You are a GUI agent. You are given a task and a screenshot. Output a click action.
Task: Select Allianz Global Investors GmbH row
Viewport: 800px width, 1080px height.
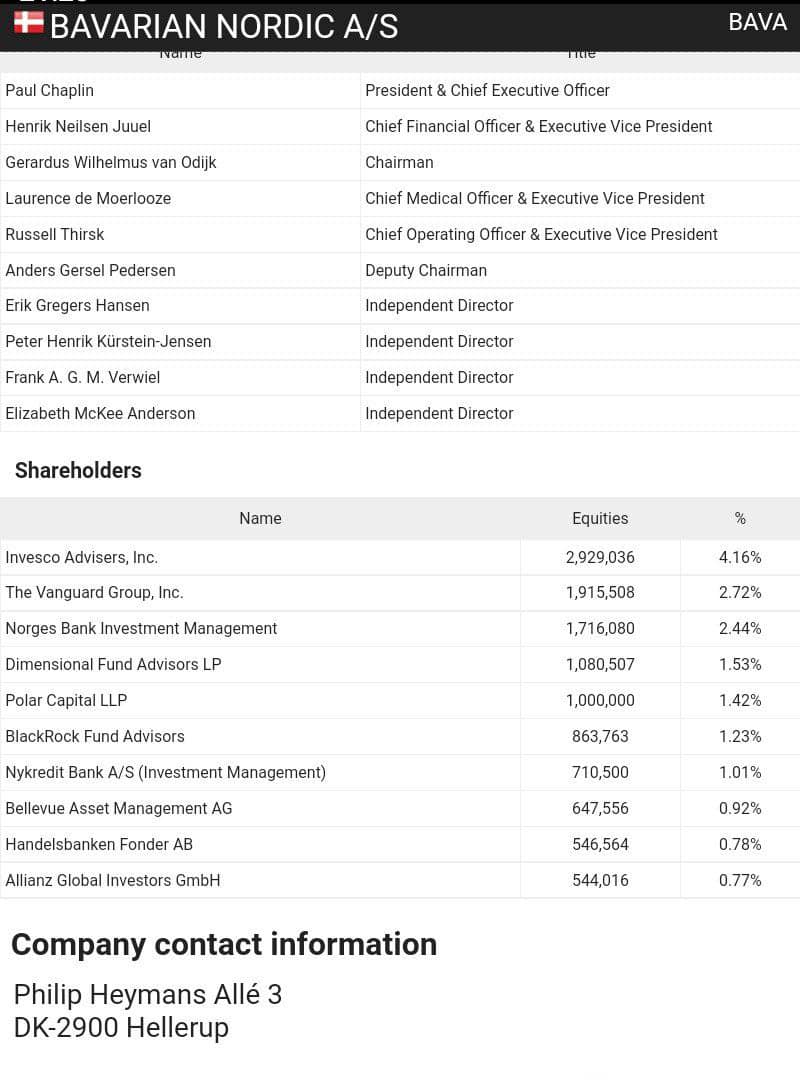tap(400, 880)
